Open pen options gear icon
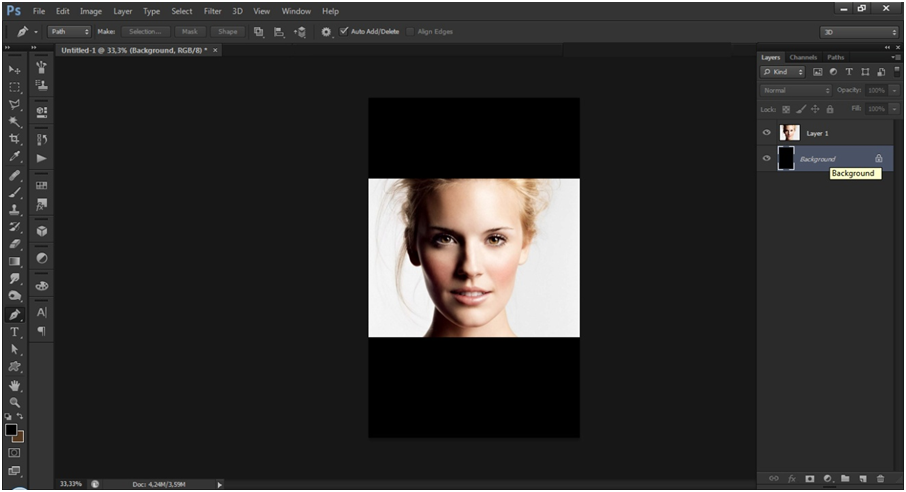 pyautogui.click(x=326, y=32)
